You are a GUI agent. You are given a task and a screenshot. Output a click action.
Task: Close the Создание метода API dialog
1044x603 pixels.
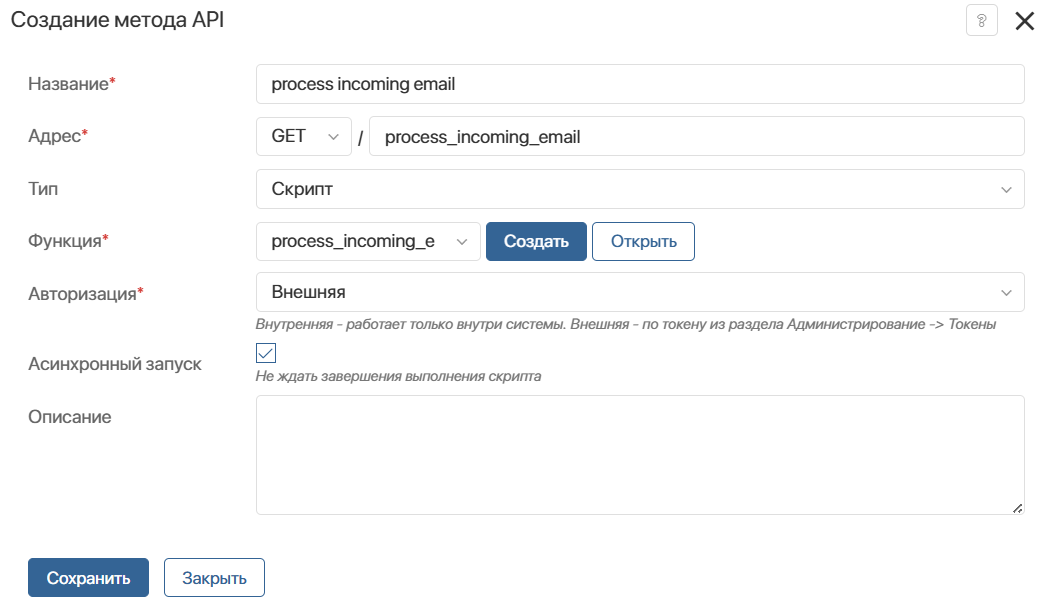coord(1024,20)
